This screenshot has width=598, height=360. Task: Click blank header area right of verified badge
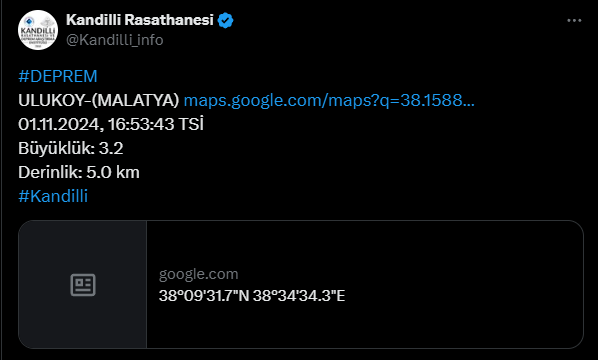click(x=397, y=21)
